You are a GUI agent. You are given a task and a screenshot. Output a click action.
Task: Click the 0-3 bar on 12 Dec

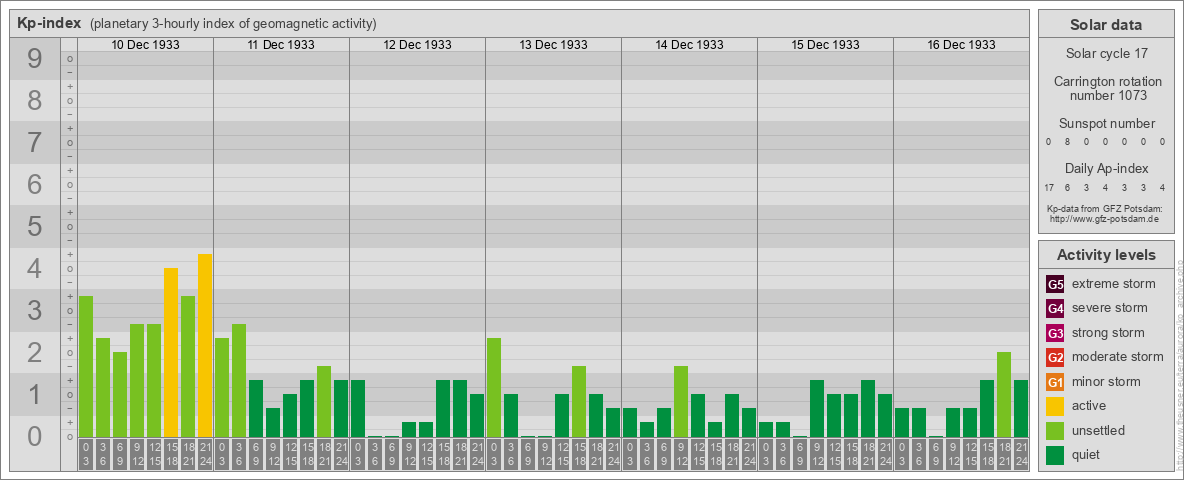[358, 408]
